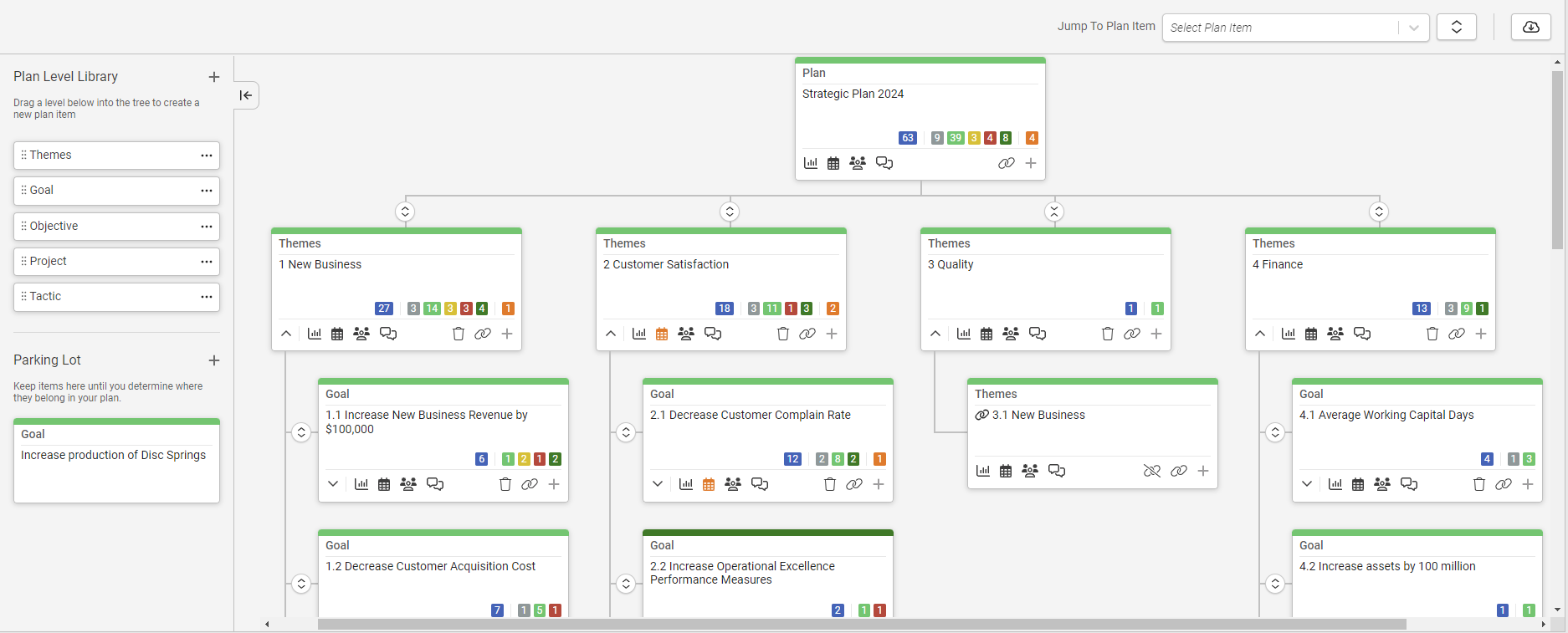Click expand/collapse all button next to dropdown
Screen dimensions: 1568x633
[x=1457, y=27]
